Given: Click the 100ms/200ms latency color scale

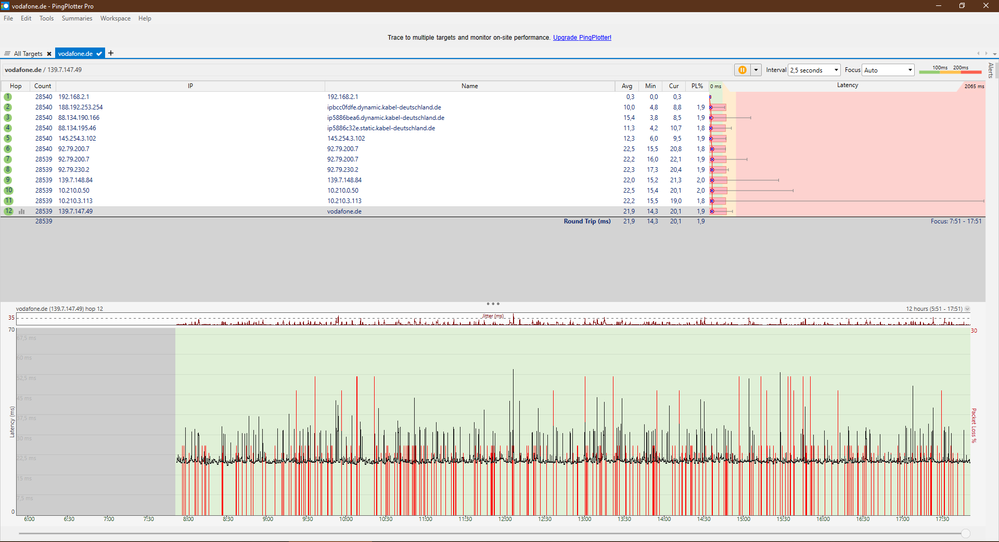Looking at the screenshot, I should coord(949,70).
